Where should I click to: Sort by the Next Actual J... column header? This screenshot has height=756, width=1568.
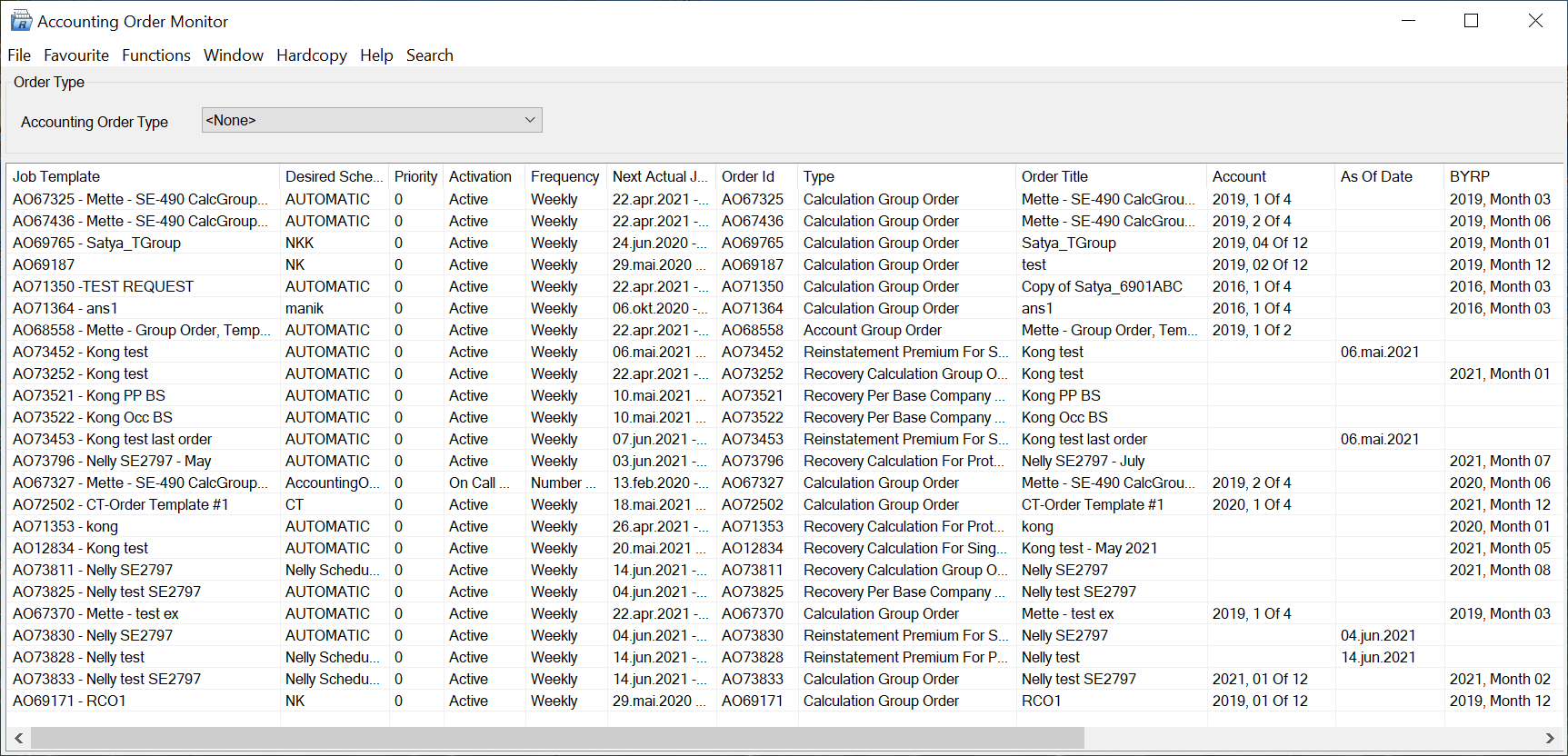click(x=661, y=176)
